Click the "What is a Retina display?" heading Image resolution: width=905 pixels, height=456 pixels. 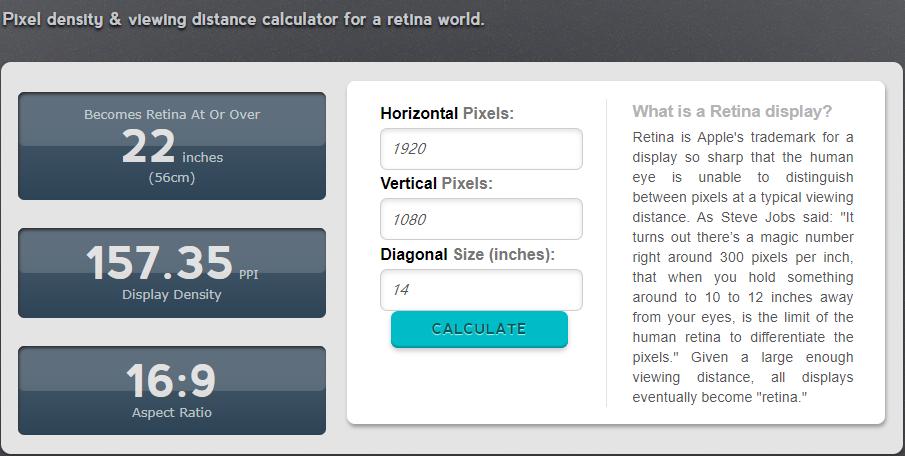coord(732,111)
